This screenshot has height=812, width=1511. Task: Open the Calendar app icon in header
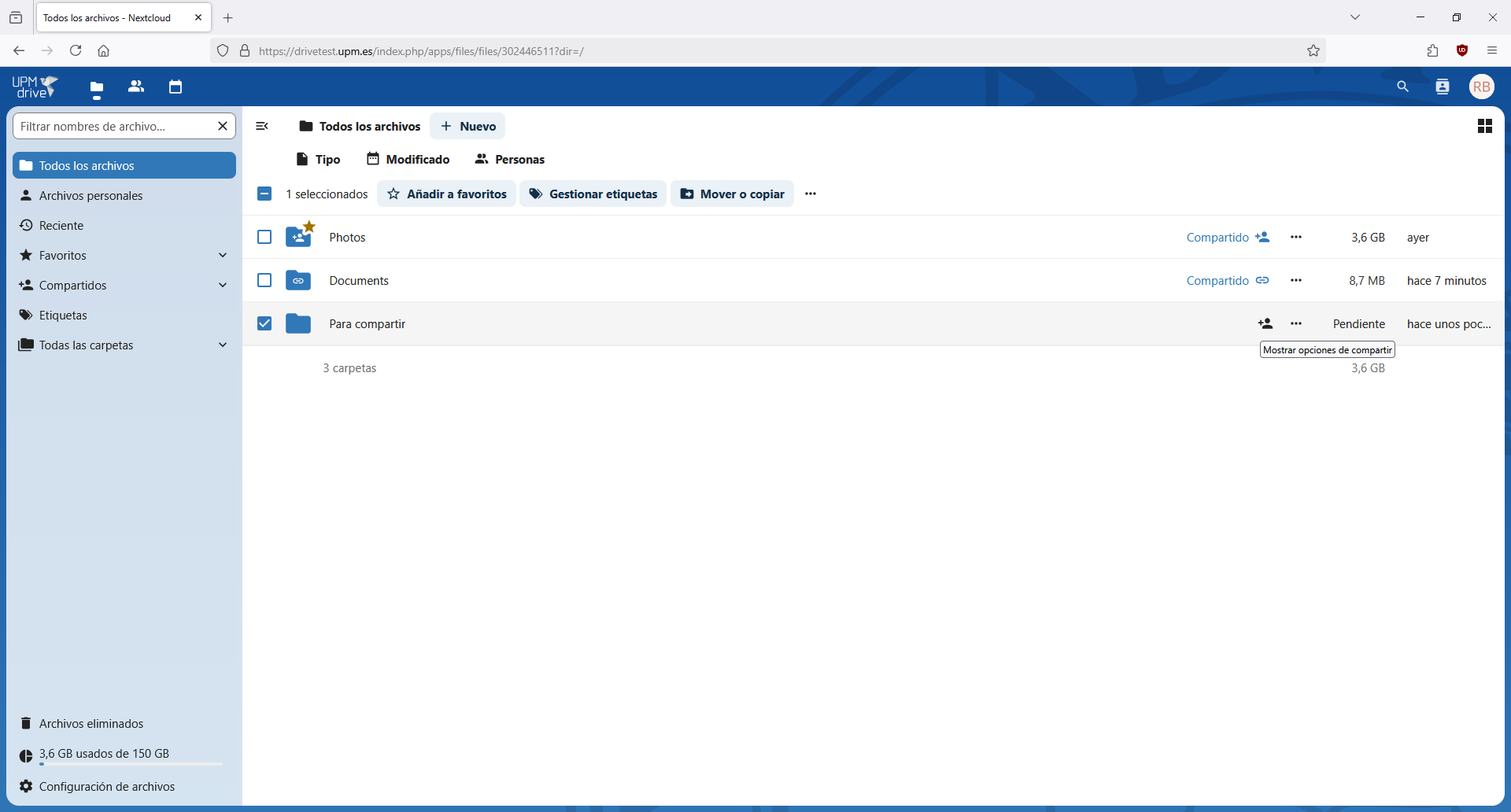[x=175, y=87]
